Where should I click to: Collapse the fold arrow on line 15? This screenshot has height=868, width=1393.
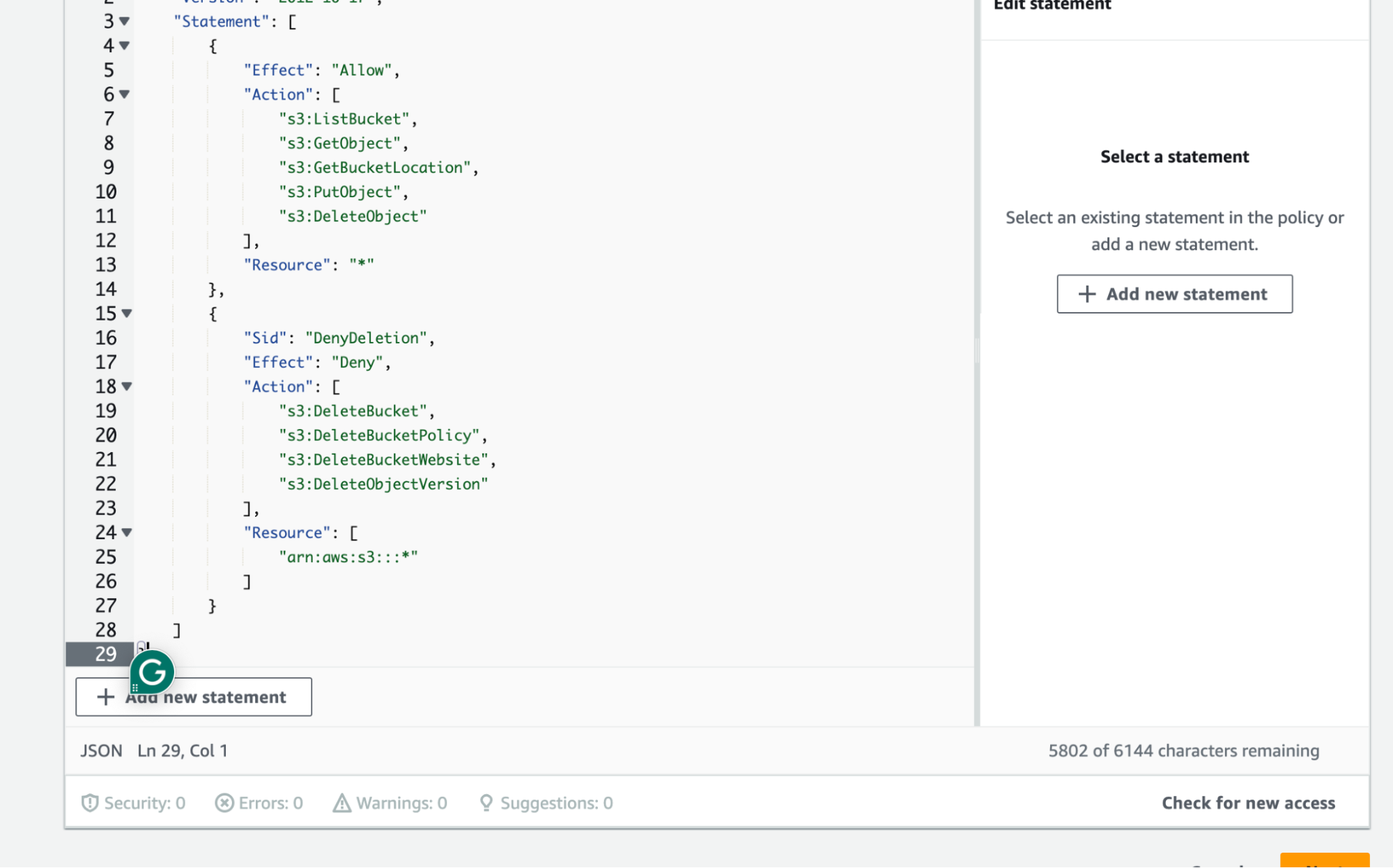[x=127, y=313]
